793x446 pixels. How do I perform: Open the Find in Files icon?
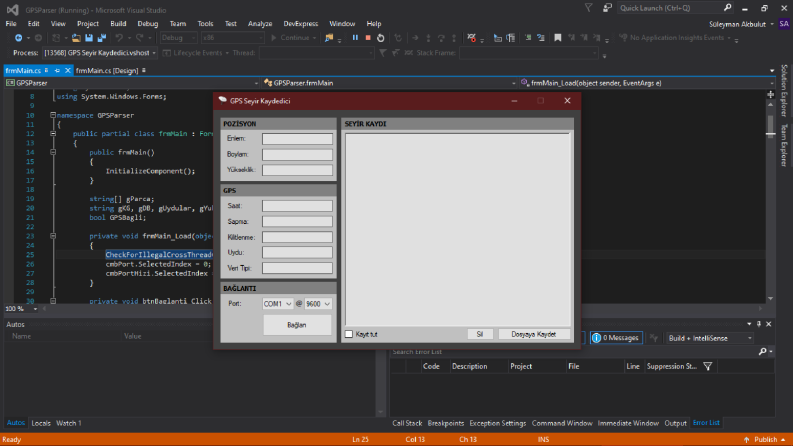tap(329, 38)
